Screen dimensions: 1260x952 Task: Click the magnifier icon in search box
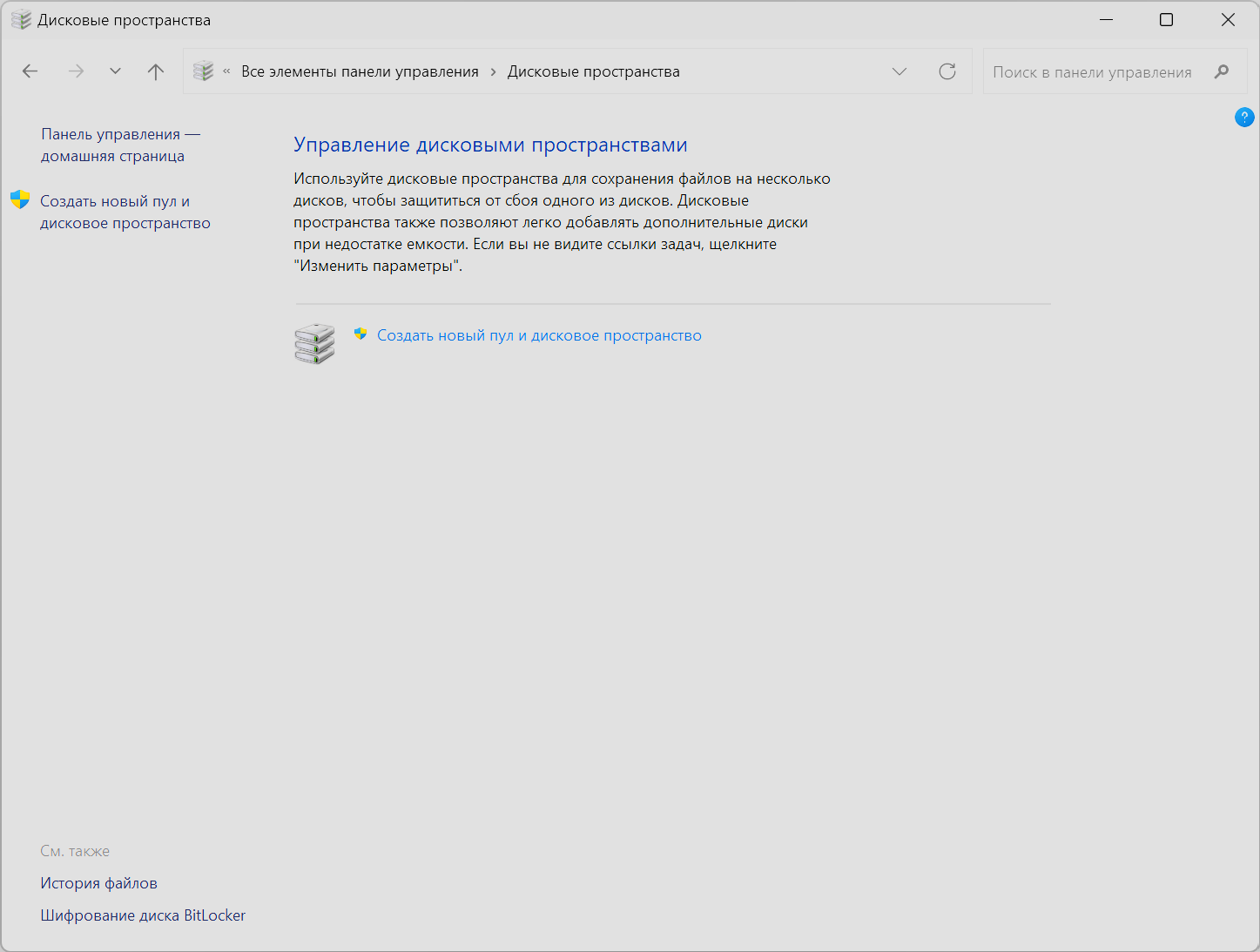(x=1222, y=71)
